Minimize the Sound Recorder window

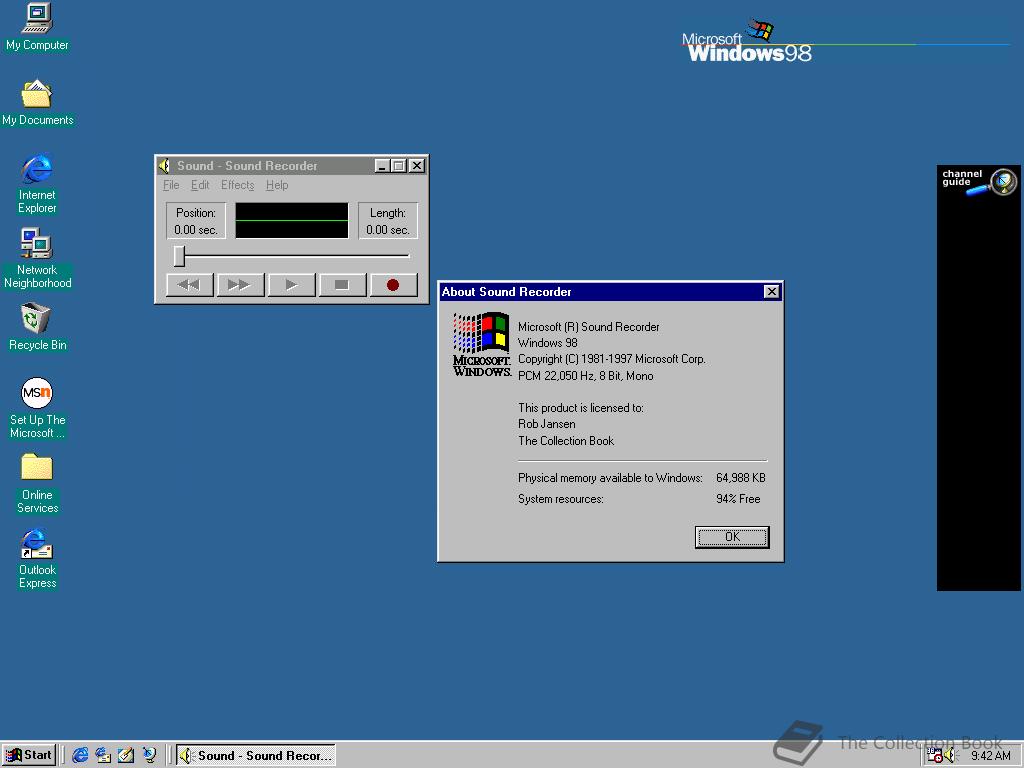(382, 166)
